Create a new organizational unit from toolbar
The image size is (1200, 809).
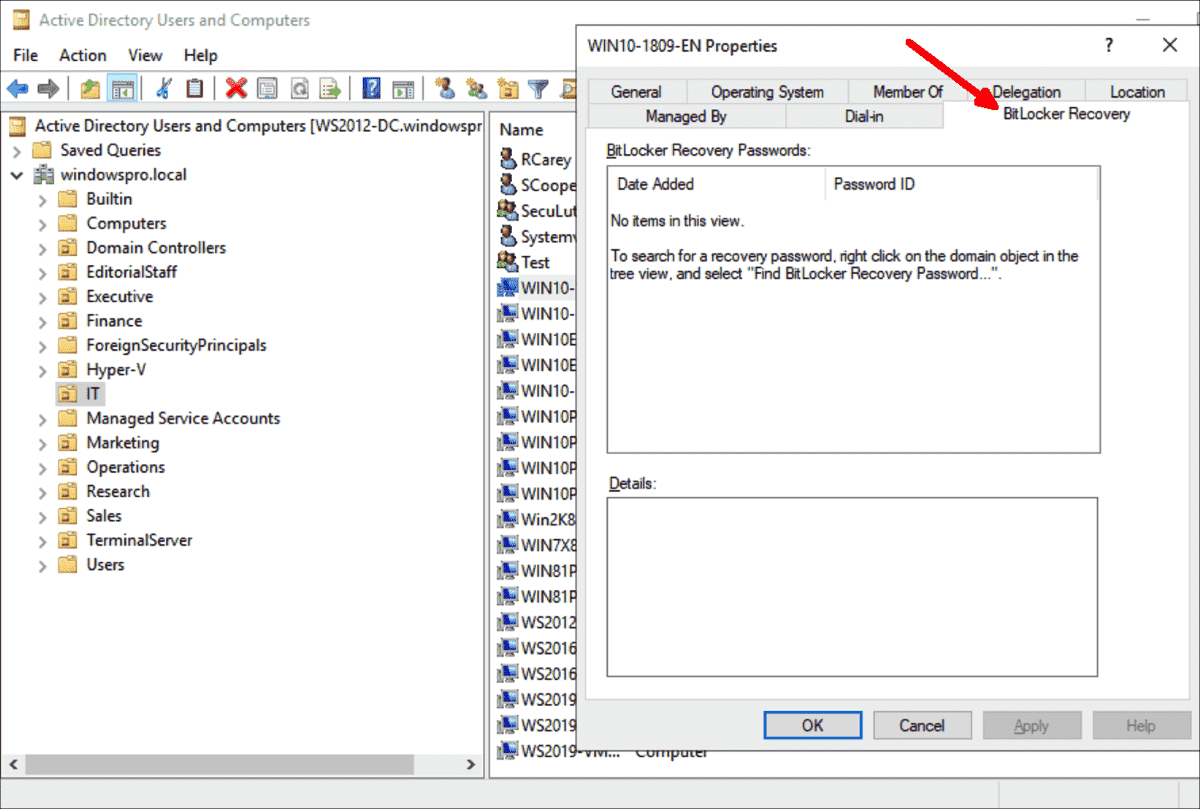[508, 88]
